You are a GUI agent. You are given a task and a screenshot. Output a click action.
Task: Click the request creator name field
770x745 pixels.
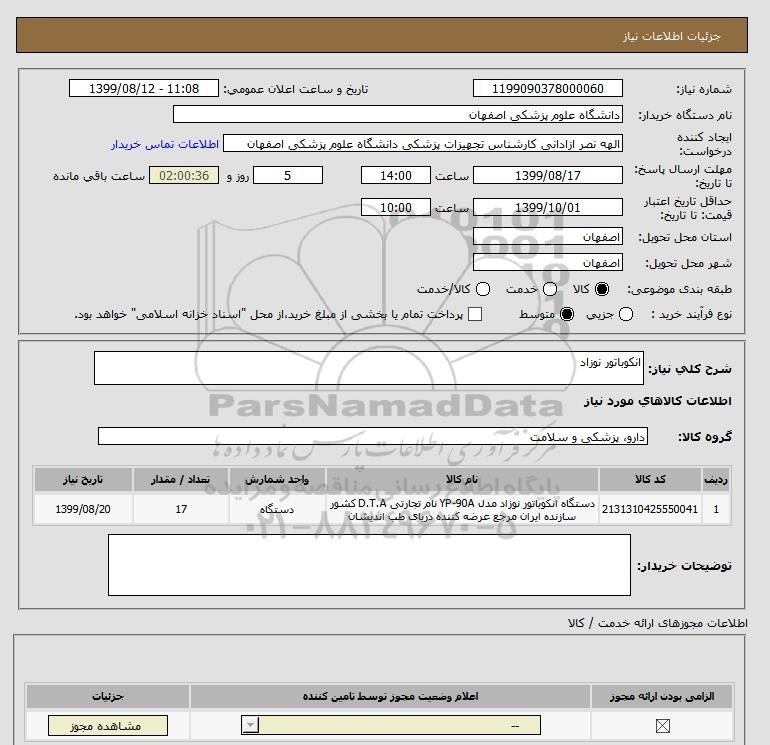tap(423, 144)
